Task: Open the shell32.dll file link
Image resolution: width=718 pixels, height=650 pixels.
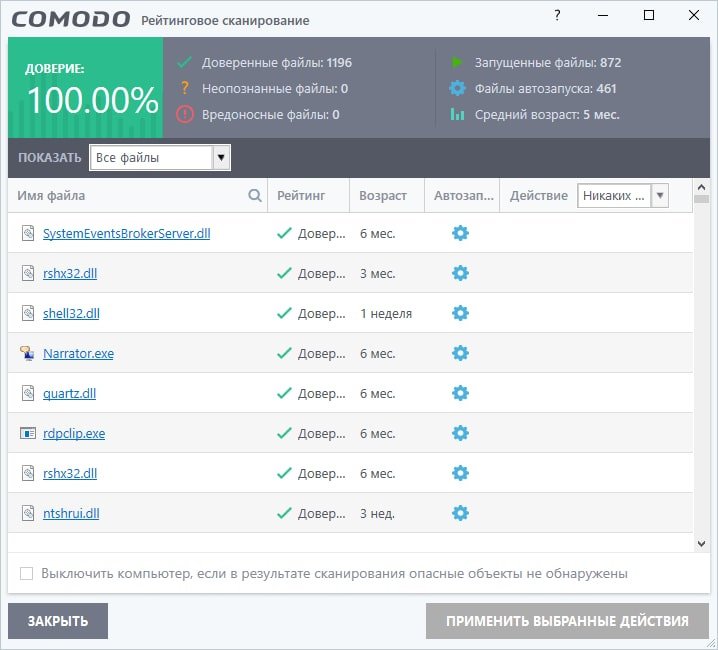Action: [71, 313]
